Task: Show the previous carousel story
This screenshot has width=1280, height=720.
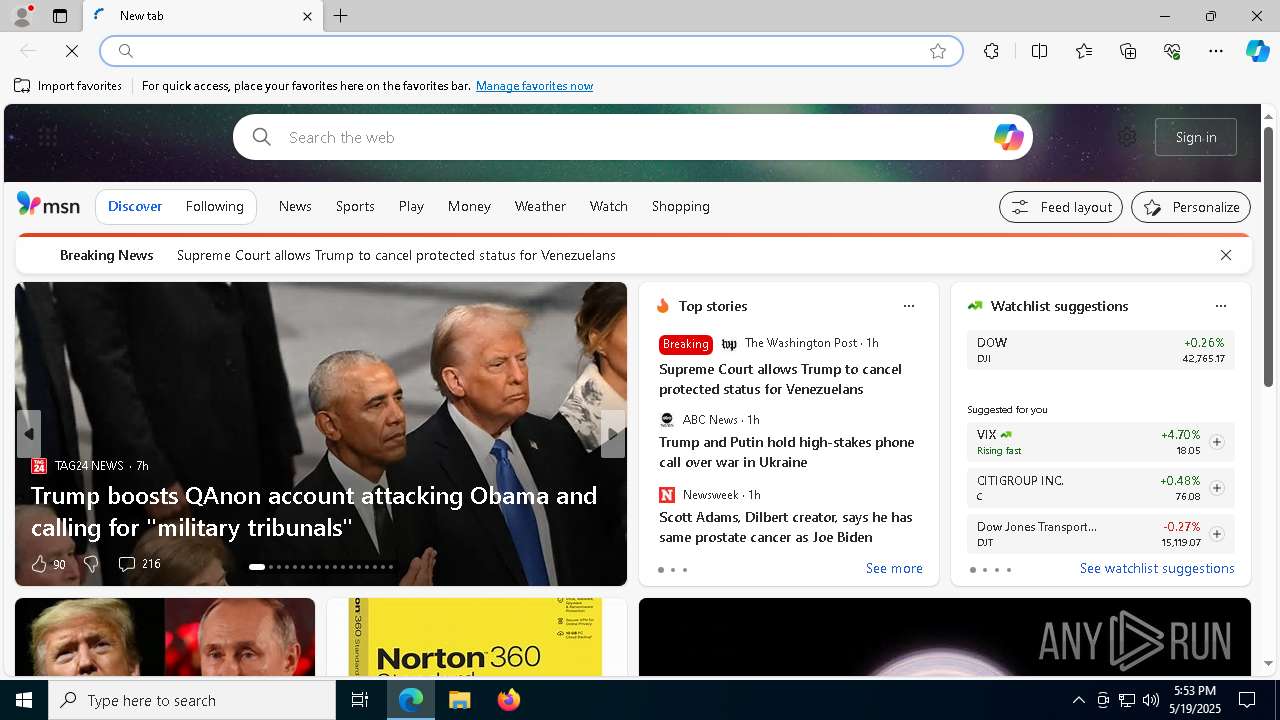Action: (28, 434)
